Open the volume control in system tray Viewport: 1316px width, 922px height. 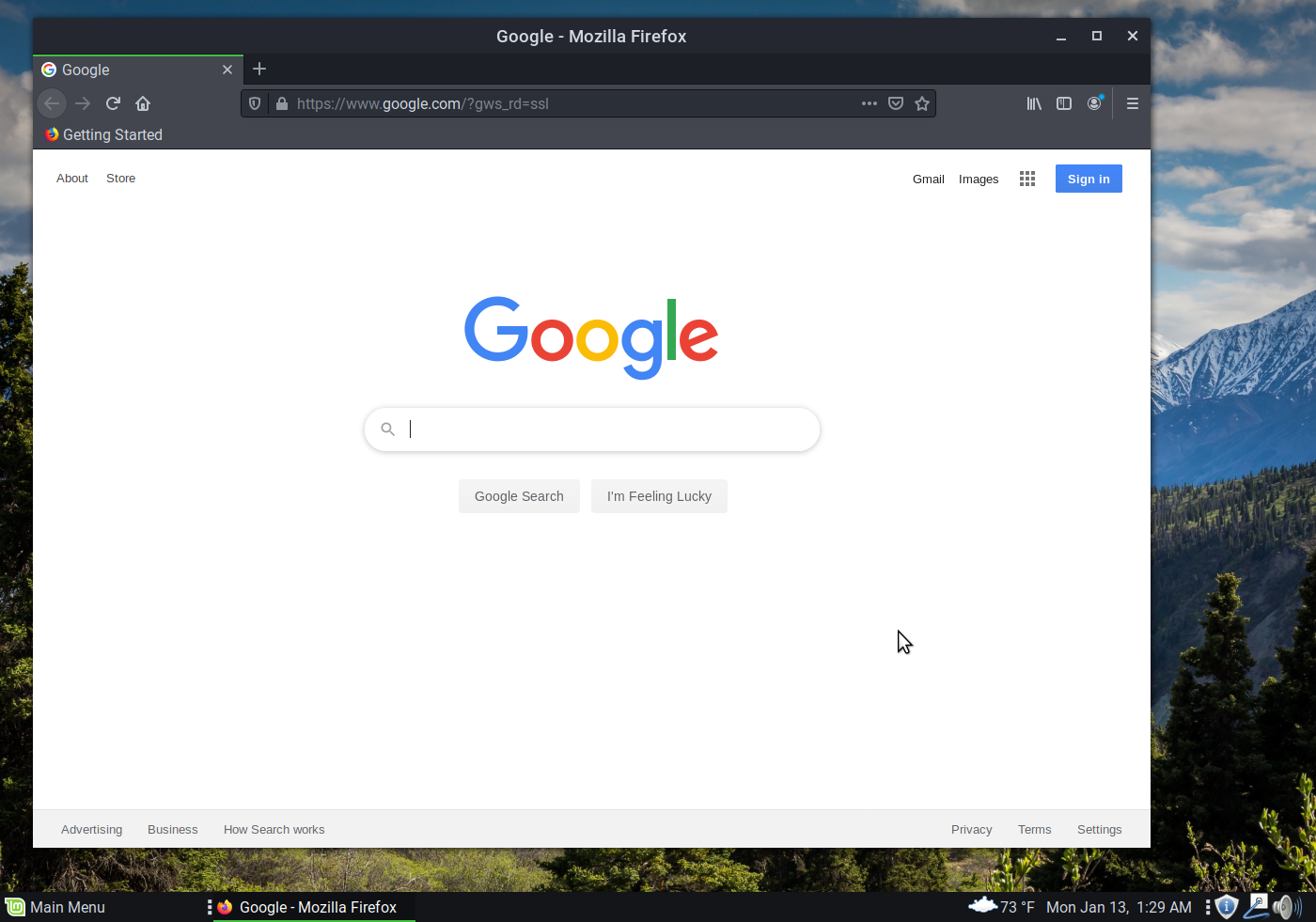(1286, 907)
